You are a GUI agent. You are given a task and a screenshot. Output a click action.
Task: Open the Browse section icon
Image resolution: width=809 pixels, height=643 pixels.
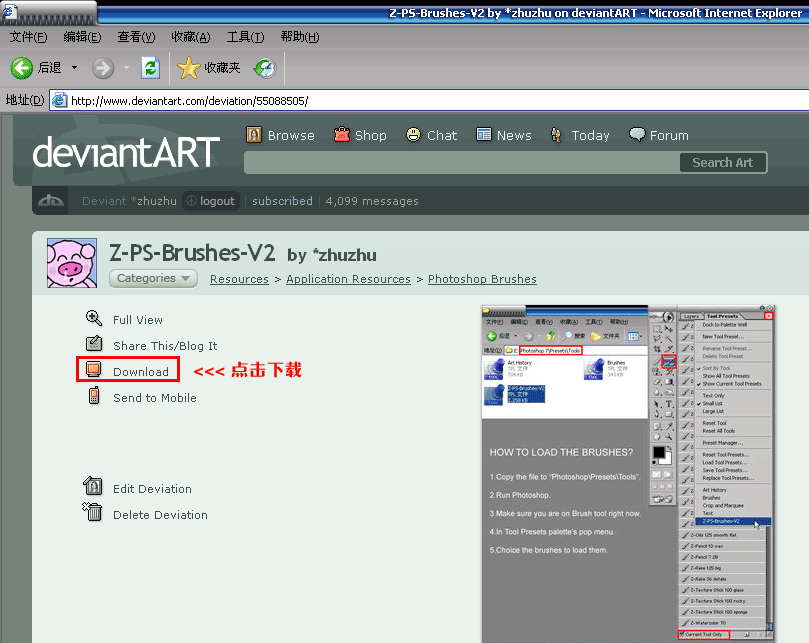pos(254,135)
